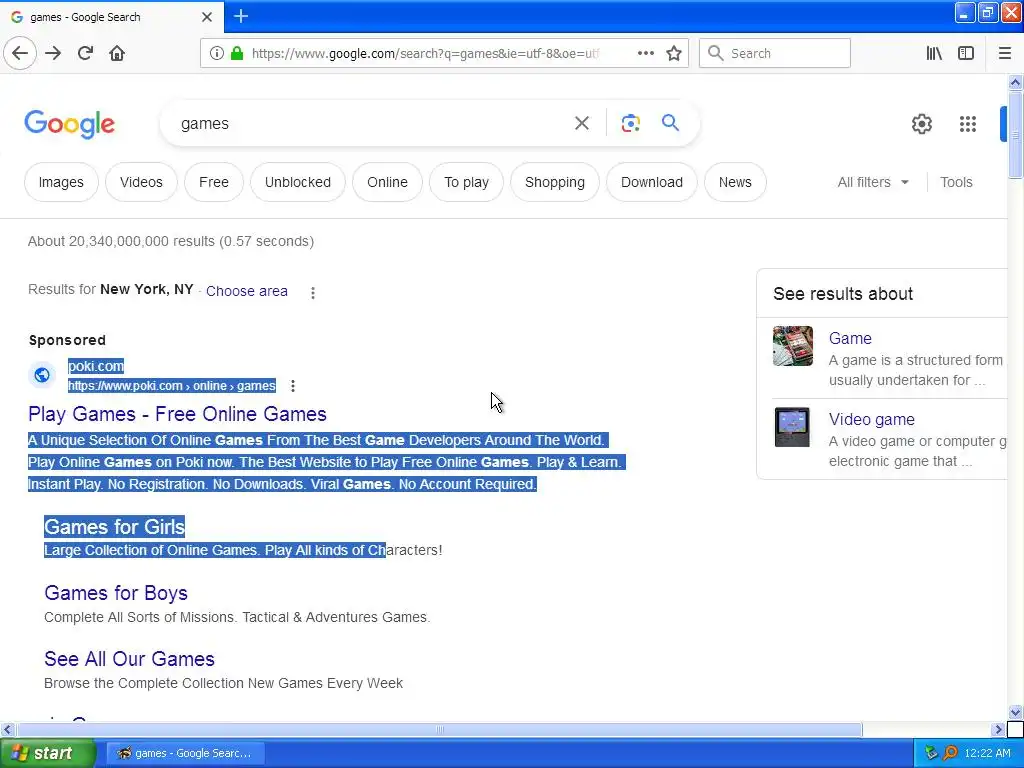The height and width of the screenshot is (768, 1024).
Task: Select the Unblocked filter chip
Action: (298, 182)
